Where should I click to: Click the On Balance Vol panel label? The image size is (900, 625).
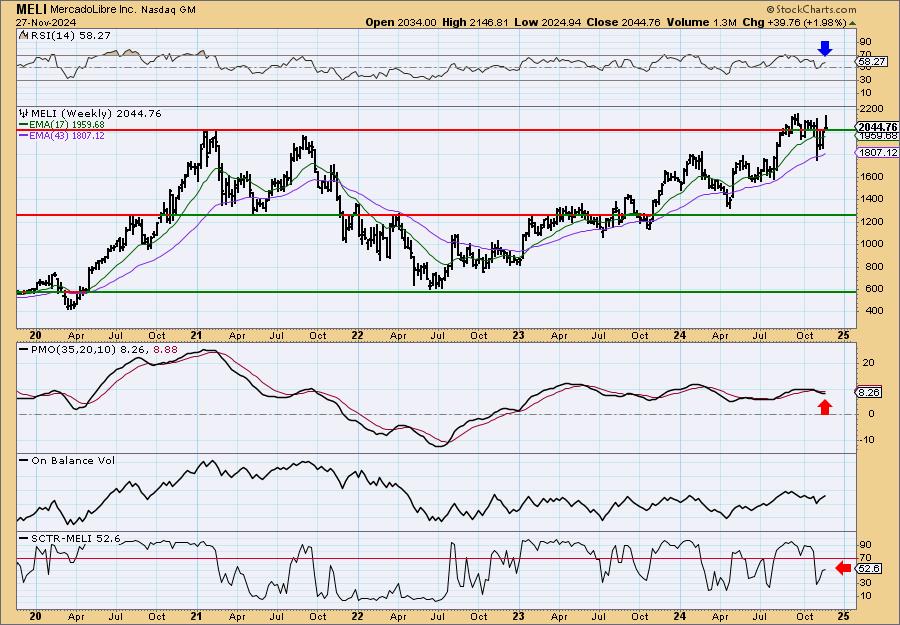click(x=73, y=460)
